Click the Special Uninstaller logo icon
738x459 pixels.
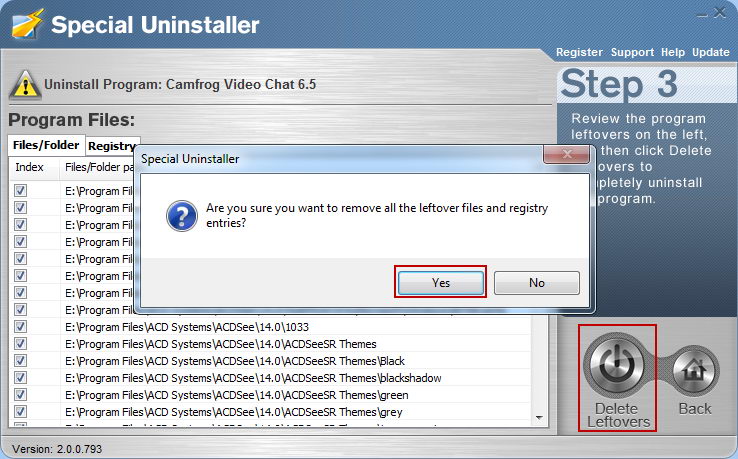[x=28, y=24]
